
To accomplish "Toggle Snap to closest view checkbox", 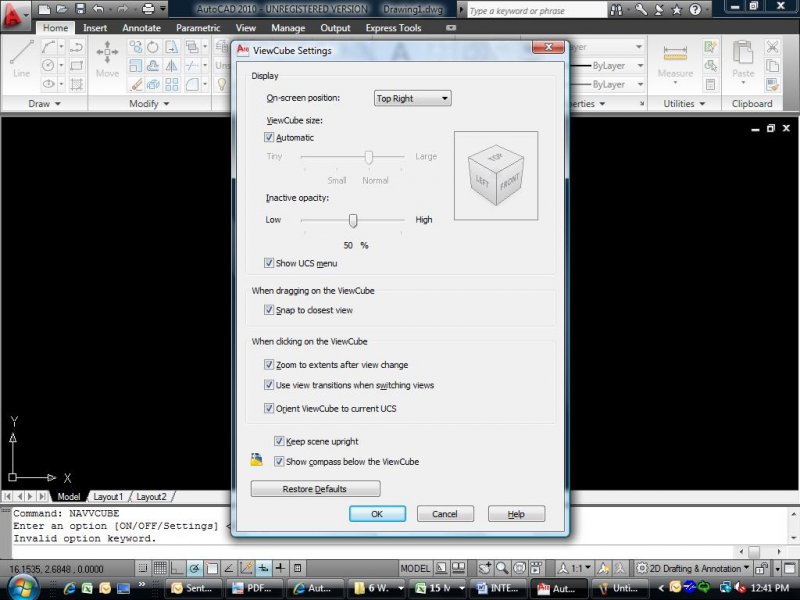I will point(269,310).
